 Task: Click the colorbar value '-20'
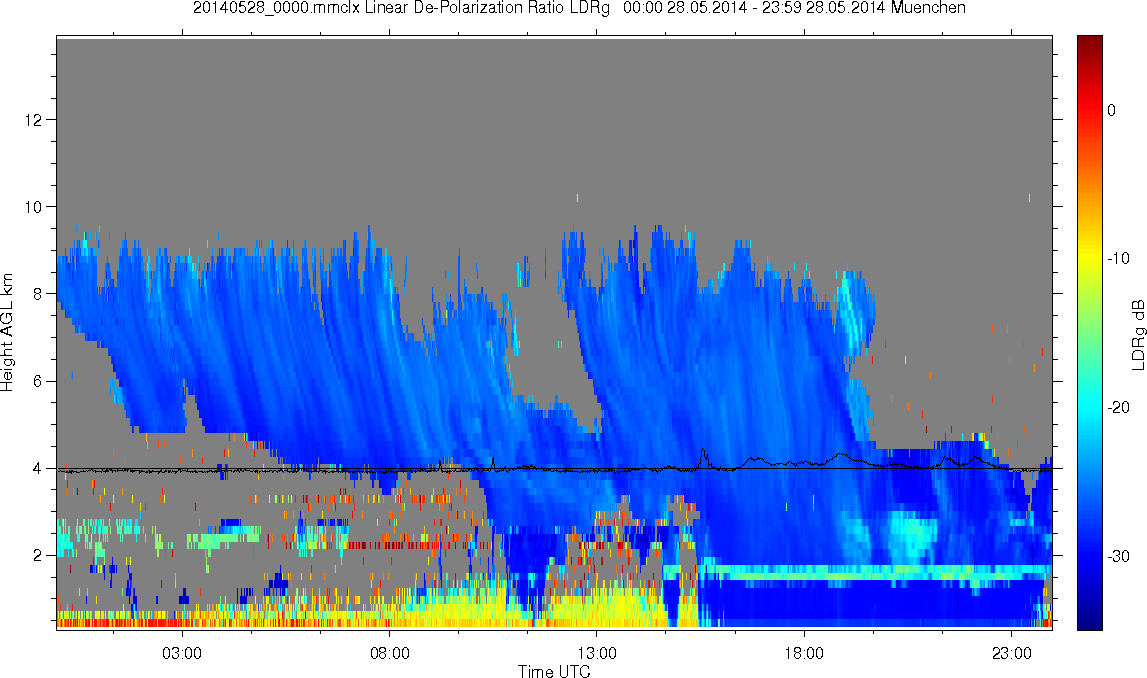click(x=1118, y=407)
